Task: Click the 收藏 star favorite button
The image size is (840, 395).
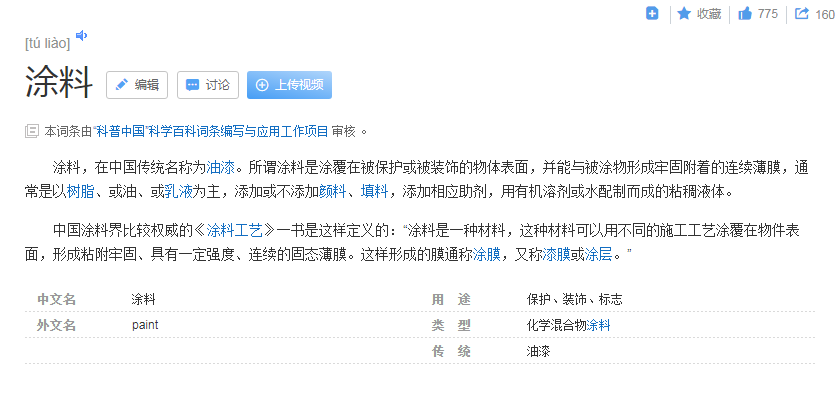Action: (x=699, y=14)
